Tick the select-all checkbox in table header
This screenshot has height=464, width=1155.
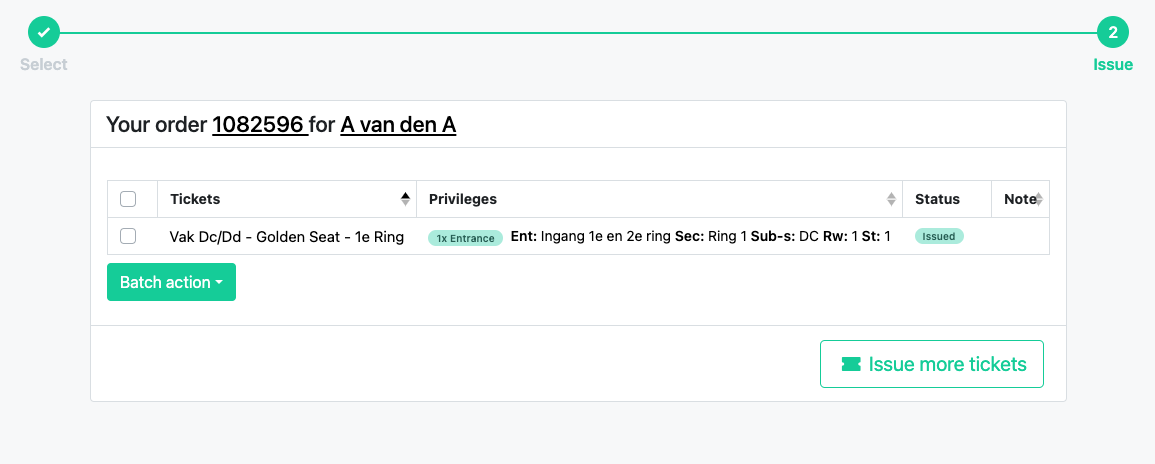point(128,199)
